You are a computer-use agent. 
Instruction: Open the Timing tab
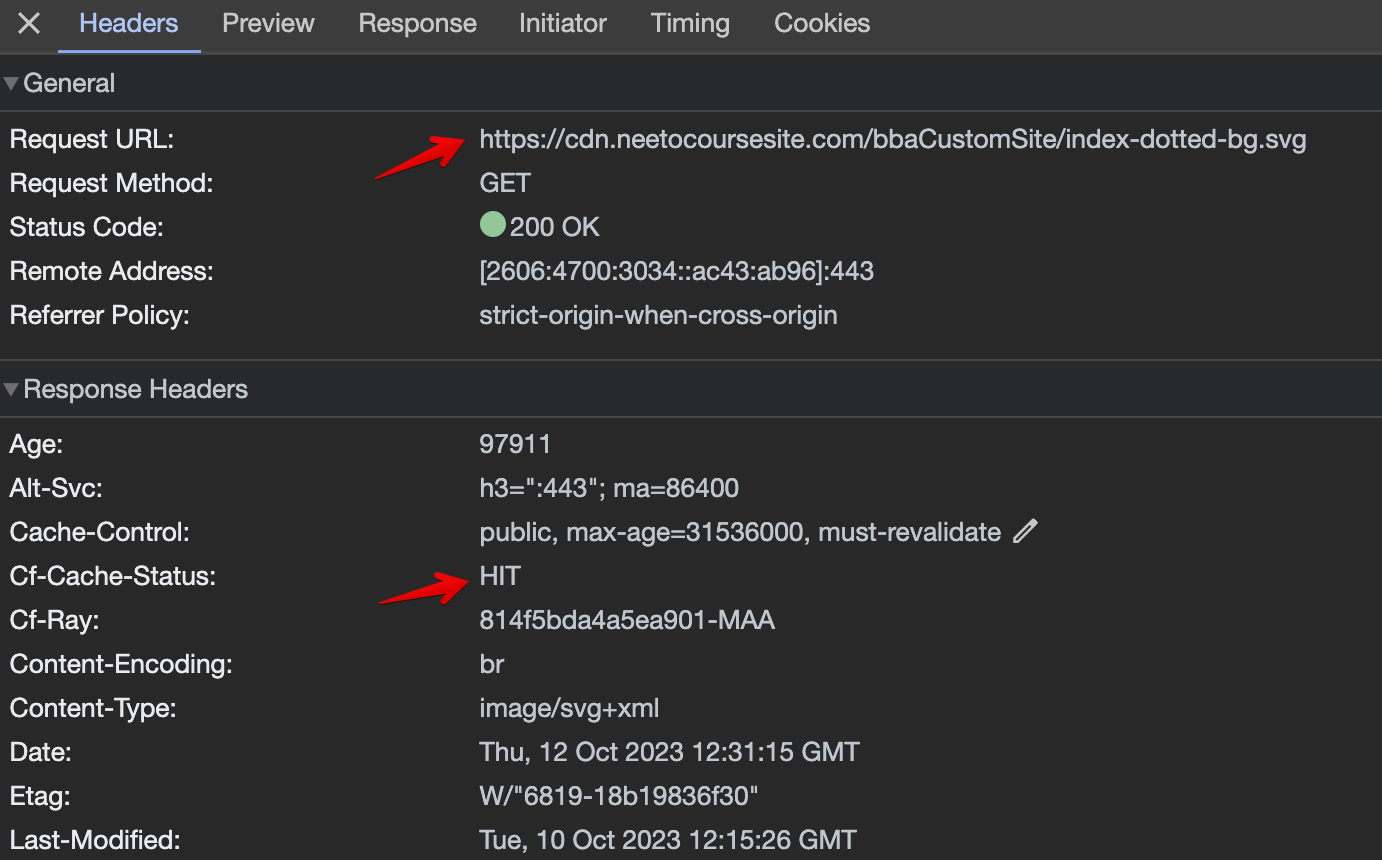coord(690,23)
